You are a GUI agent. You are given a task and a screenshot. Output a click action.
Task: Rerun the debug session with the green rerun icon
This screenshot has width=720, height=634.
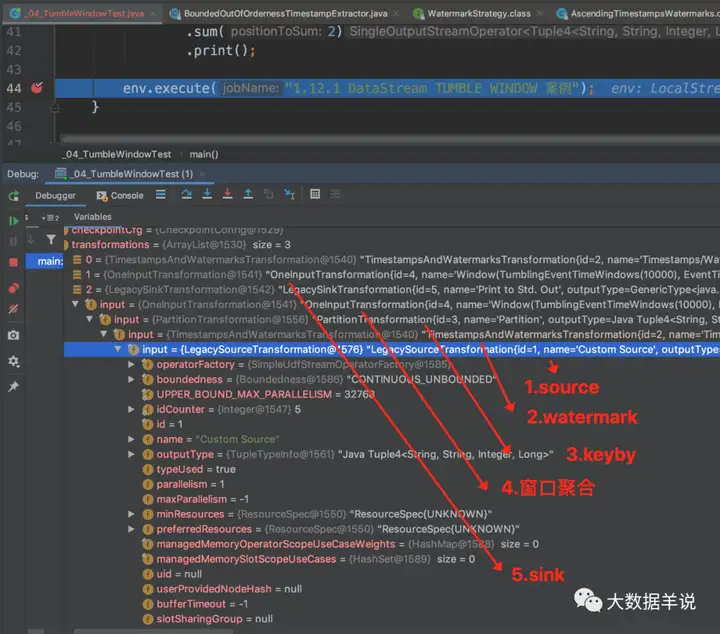pyautogui.click(x=13, y=196)
